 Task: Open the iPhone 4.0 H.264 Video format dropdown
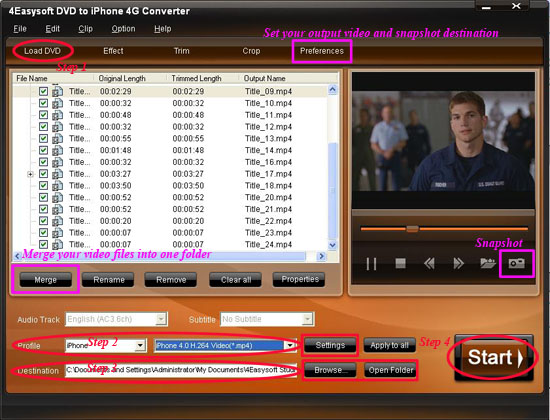click(290, 346)
